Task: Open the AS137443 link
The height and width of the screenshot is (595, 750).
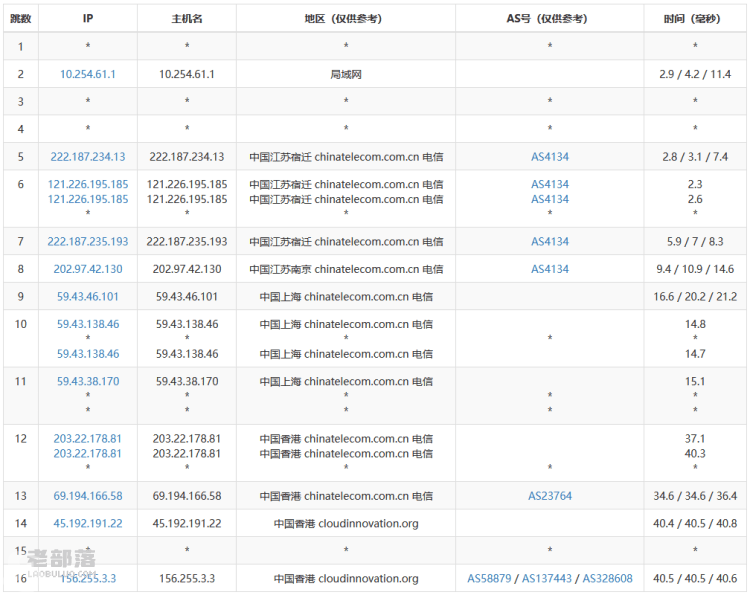Action: [548, 578]
